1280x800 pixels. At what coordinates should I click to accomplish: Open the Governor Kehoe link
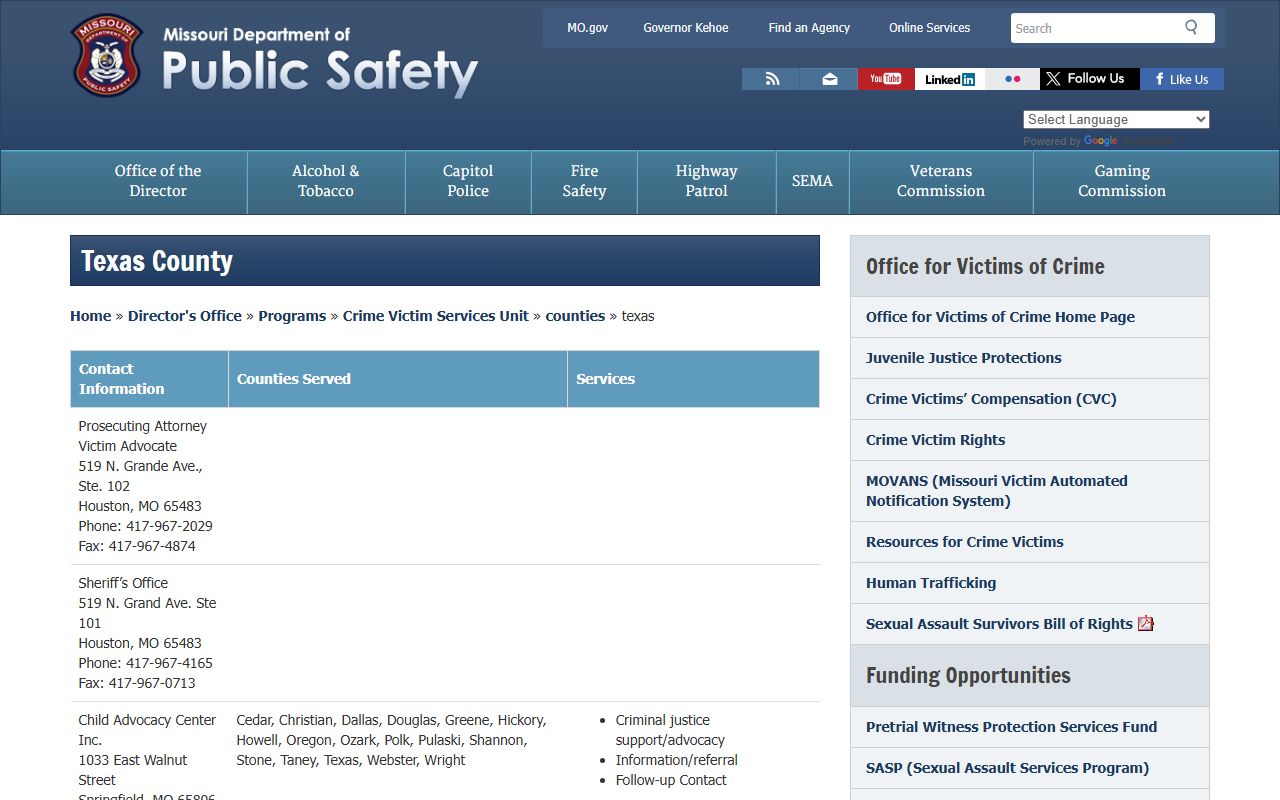[x=686, y=28]
